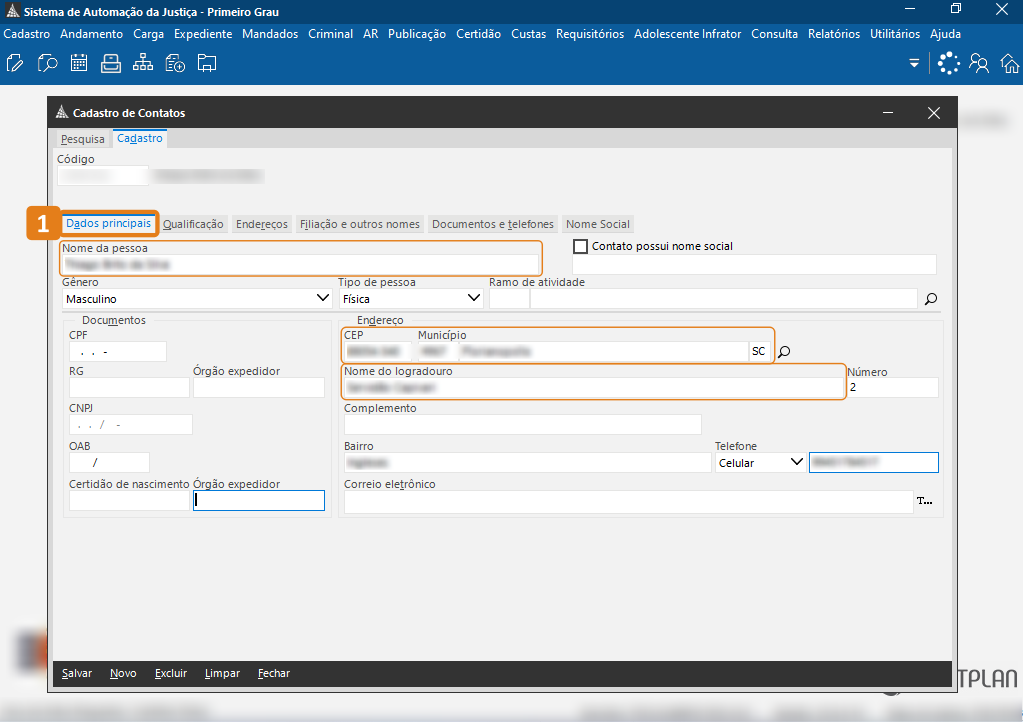Click the Limpar button

coord(222,673)
